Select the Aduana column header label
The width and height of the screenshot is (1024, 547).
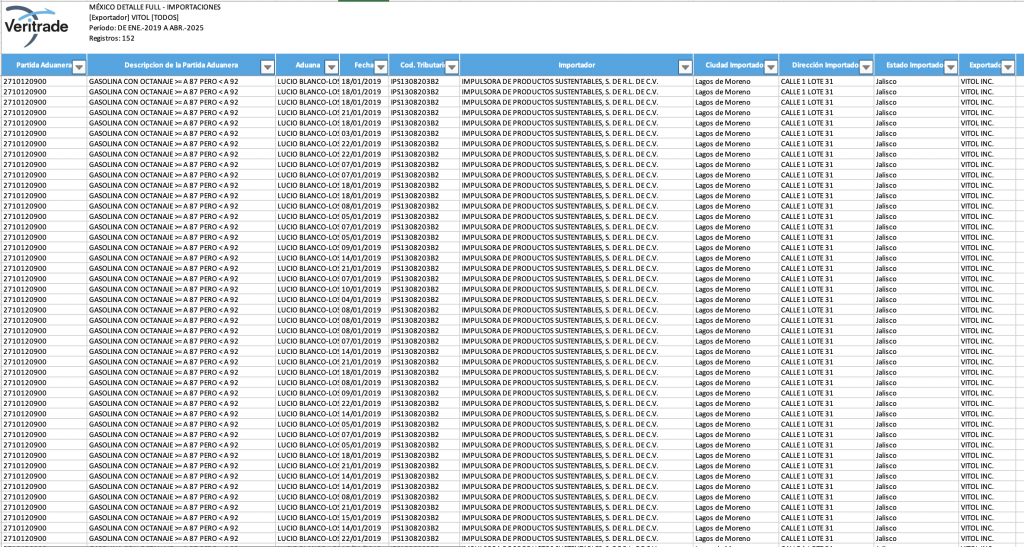(x=308, y=65)
